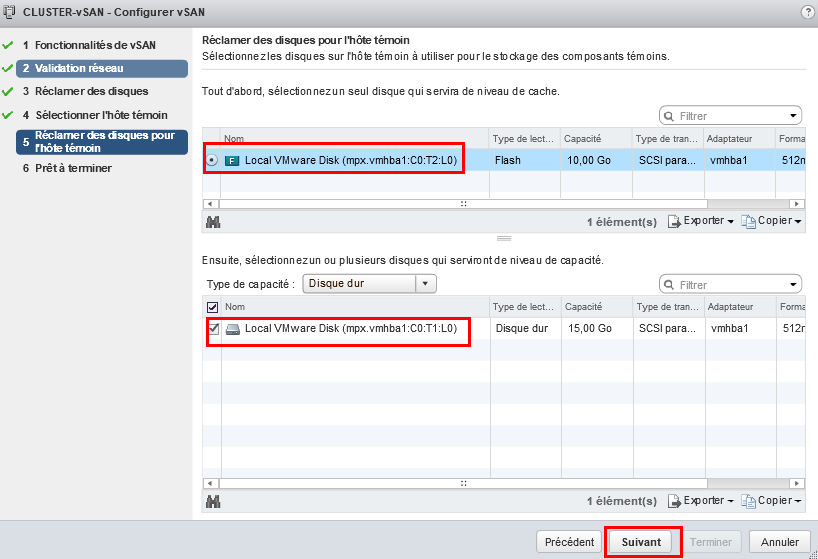The image size is (818, 559).
Task: Expand lower Filtrer dropdown arrow
Action: click(x=793, y=285)
